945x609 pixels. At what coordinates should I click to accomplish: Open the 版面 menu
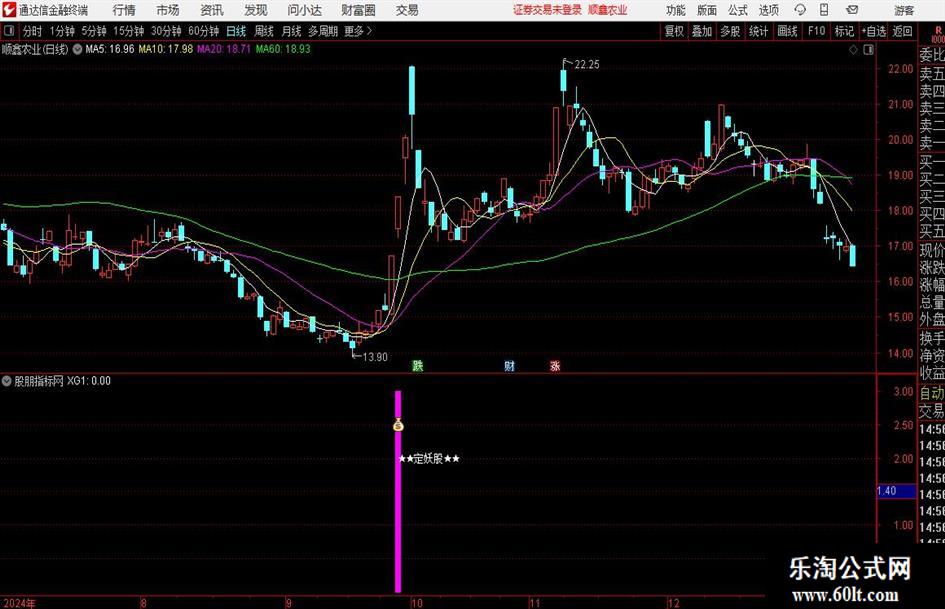pyautogui.click(x=707, y=10)
